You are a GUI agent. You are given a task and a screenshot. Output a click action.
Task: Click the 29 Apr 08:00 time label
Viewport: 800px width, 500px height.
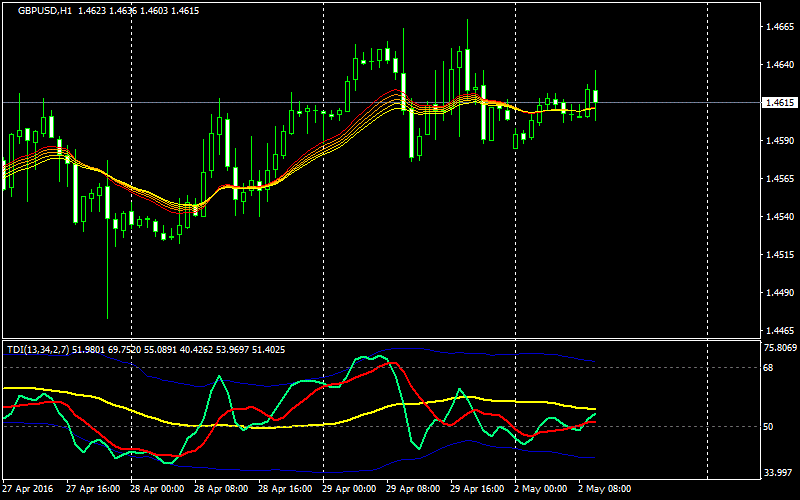[413, 489]
